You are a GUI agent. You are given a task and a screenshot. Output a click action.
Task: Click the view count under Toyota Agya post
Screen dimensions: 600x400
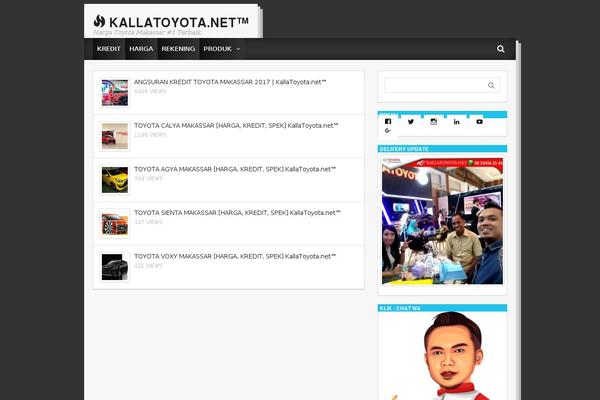(148, 179)
